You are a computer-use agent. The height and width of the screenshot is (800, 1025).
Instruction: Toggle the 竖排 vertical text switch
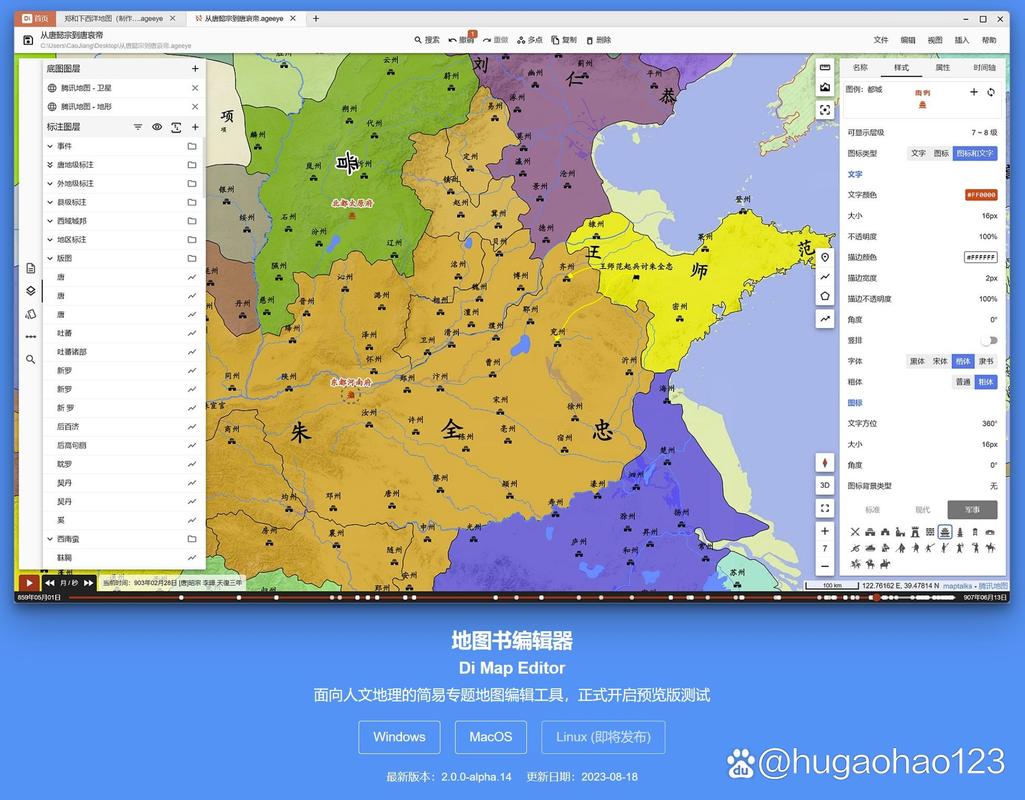click(x=990, y=341)
